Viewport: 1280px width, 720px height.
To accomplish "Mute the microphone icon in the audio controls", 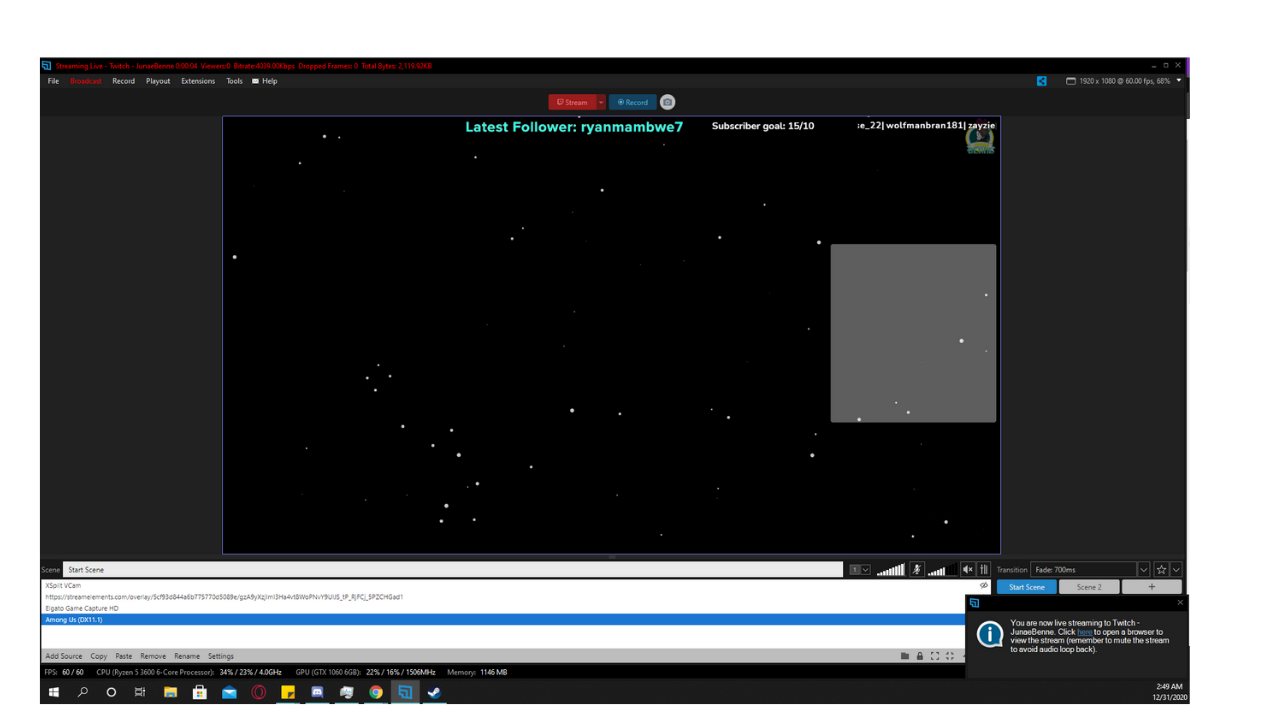I will [x=916, y=569].
